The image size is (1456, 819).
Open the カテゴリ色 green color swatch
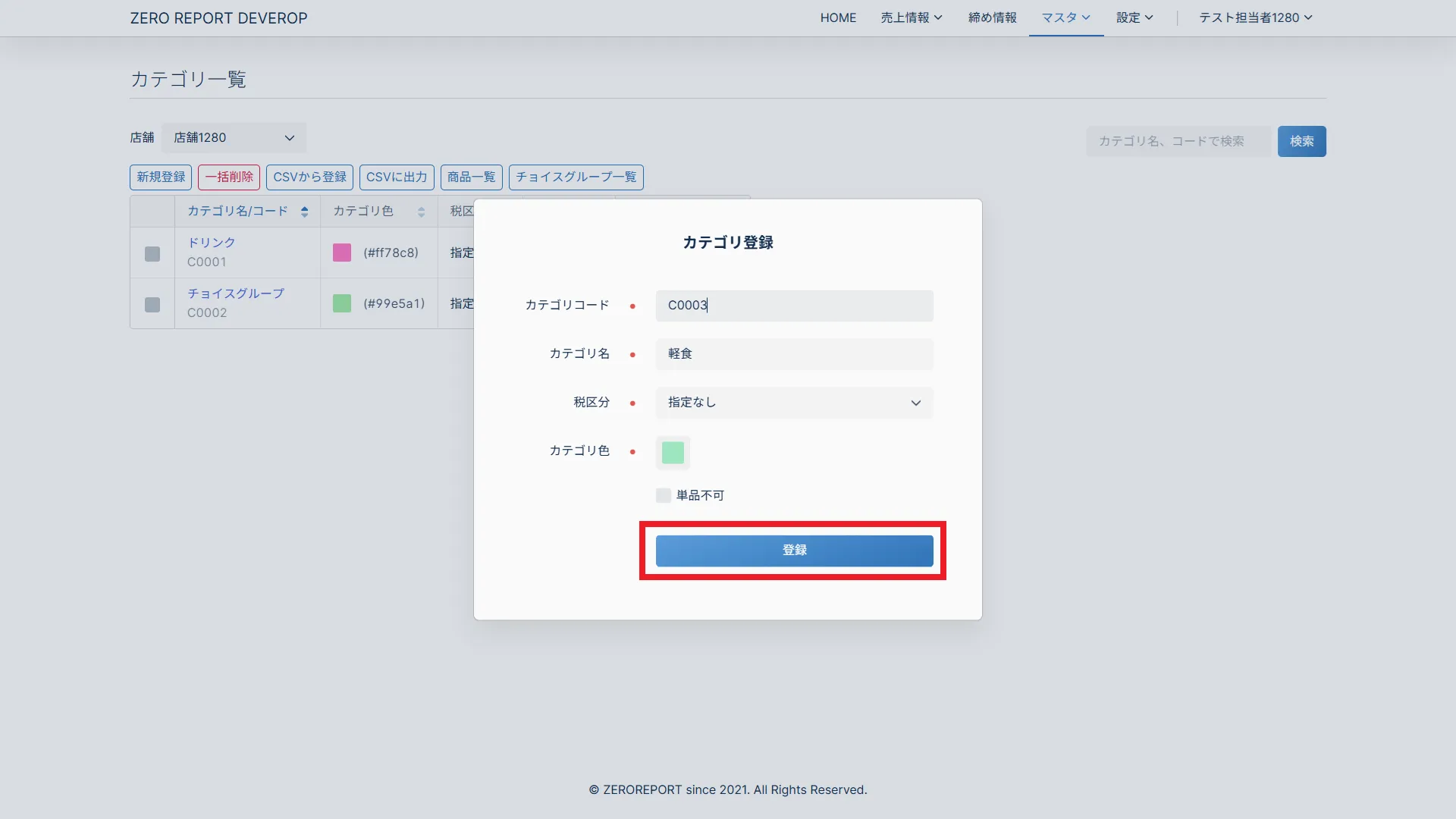673,453
